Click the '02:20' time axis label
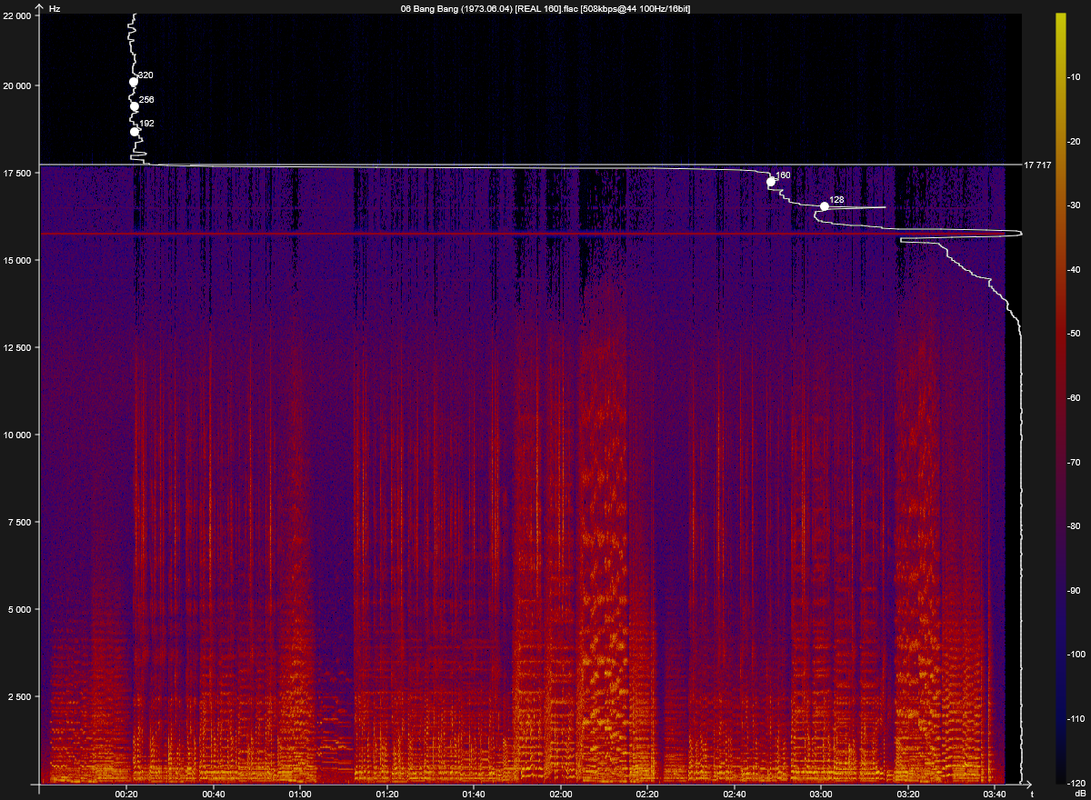 [647, 794]
